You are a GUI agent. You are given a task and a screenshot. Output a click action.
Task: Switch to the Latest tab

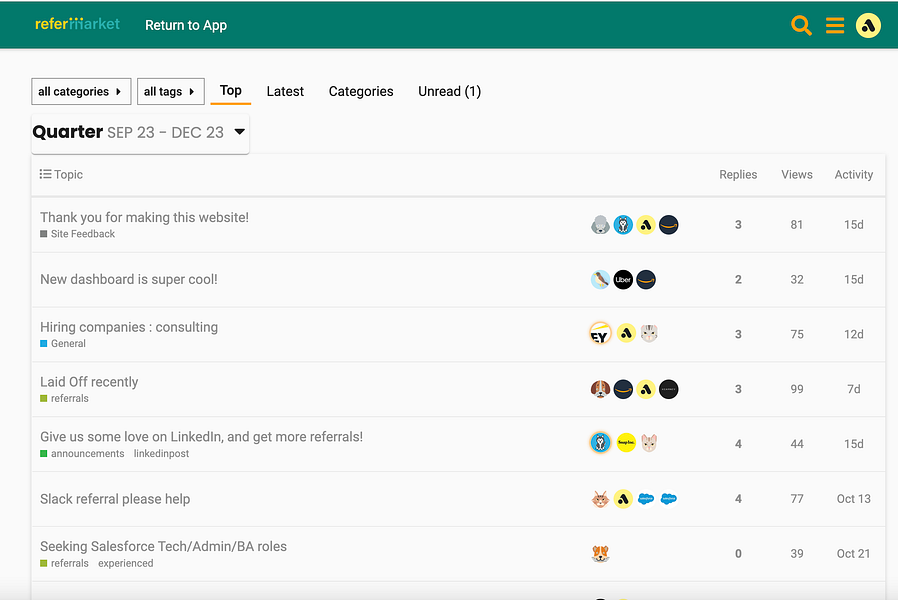(285, 91)
